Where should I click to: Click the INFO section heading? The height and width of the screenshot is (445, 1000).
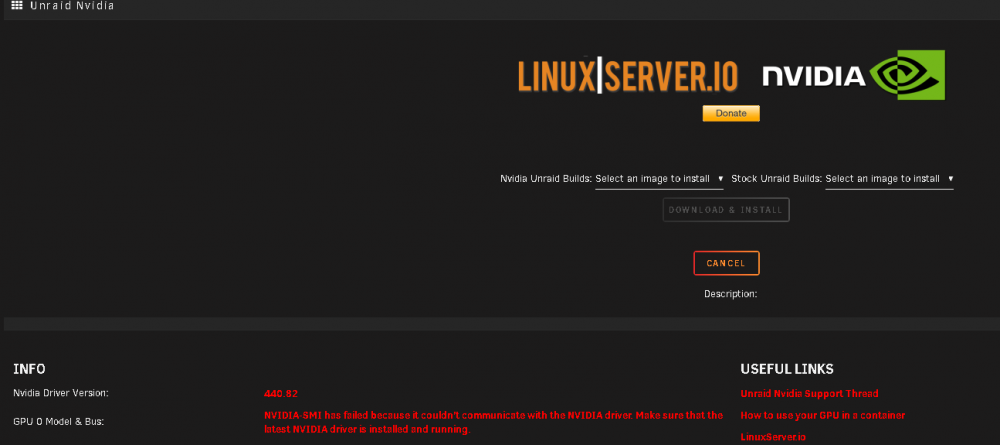pyautogui.click(x=29, y=369)
